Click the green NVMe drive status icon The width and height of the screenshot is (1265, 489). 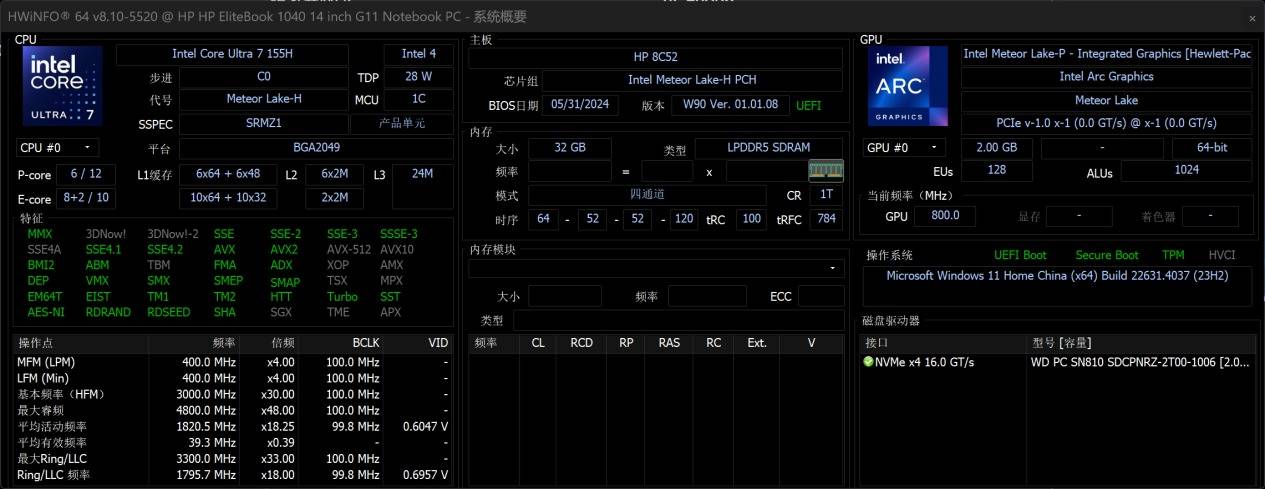click(x=868, y=362)
